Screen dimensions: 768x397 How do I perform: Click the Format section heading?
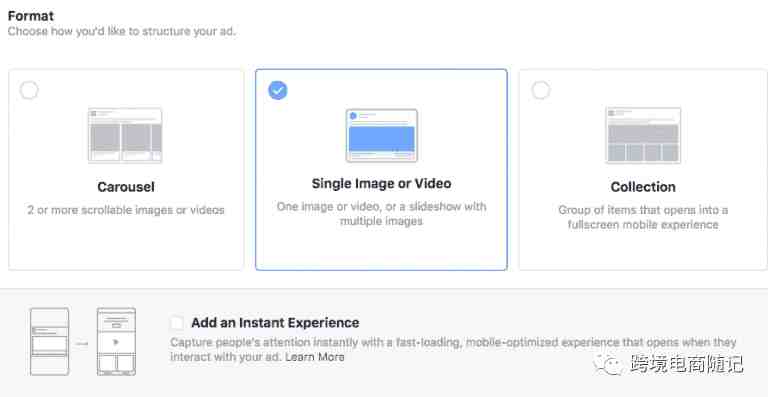point(31,16)
